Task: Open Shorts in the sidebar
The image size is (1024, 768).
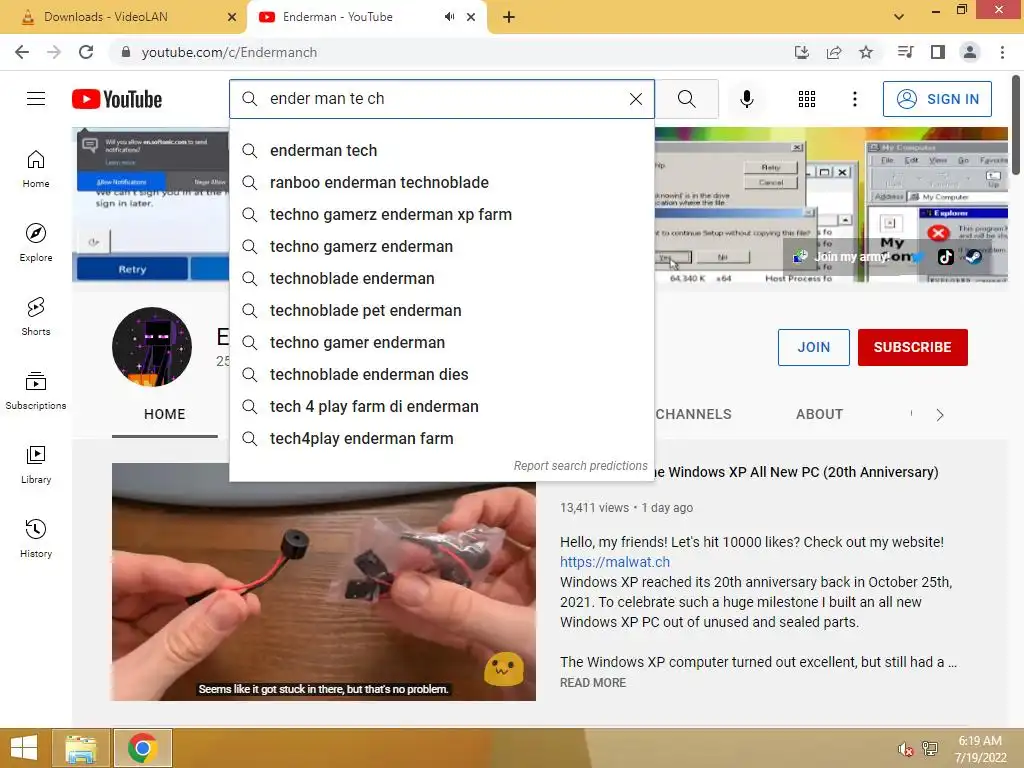Action: pyautogui.click(x=36, y=317)
